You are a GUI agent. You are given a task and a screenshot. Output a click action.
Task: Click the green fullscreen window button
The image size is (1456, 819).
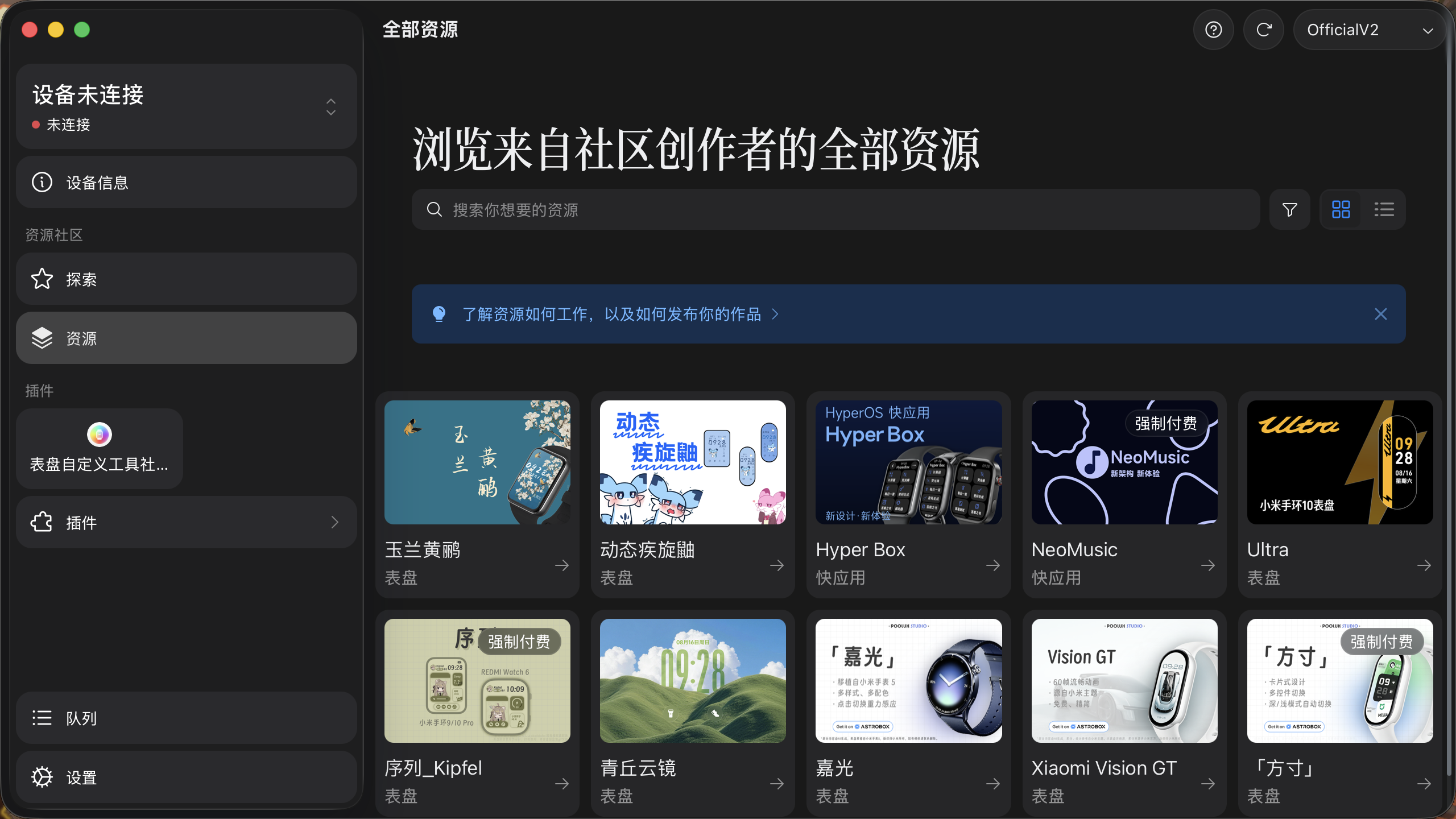point(82,30)
